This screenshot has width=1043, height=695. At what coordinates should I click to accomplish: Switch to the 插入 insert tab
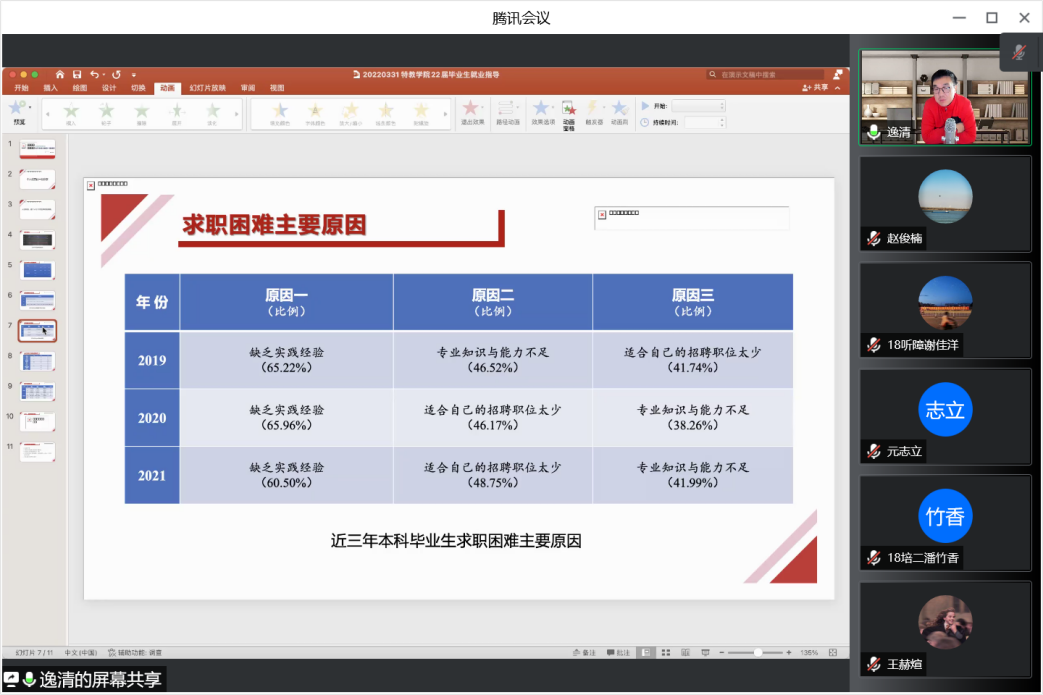click(x=50, y=88)
